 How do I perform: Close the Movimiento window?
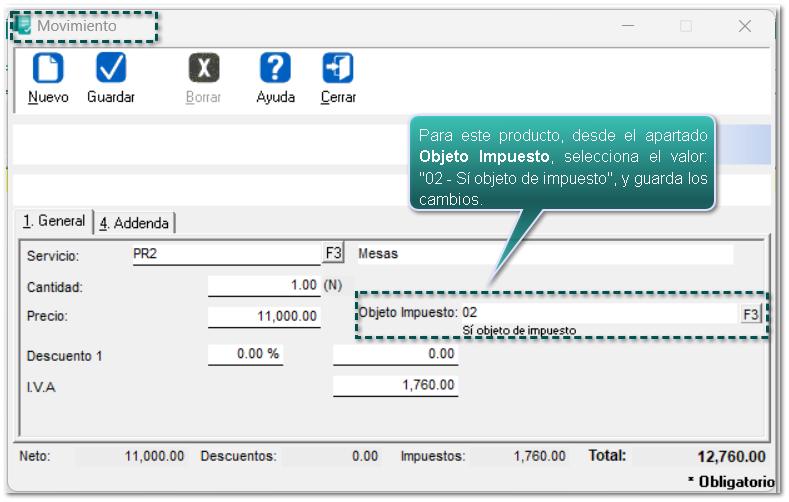pyautogui.click(x=745, y=26)
